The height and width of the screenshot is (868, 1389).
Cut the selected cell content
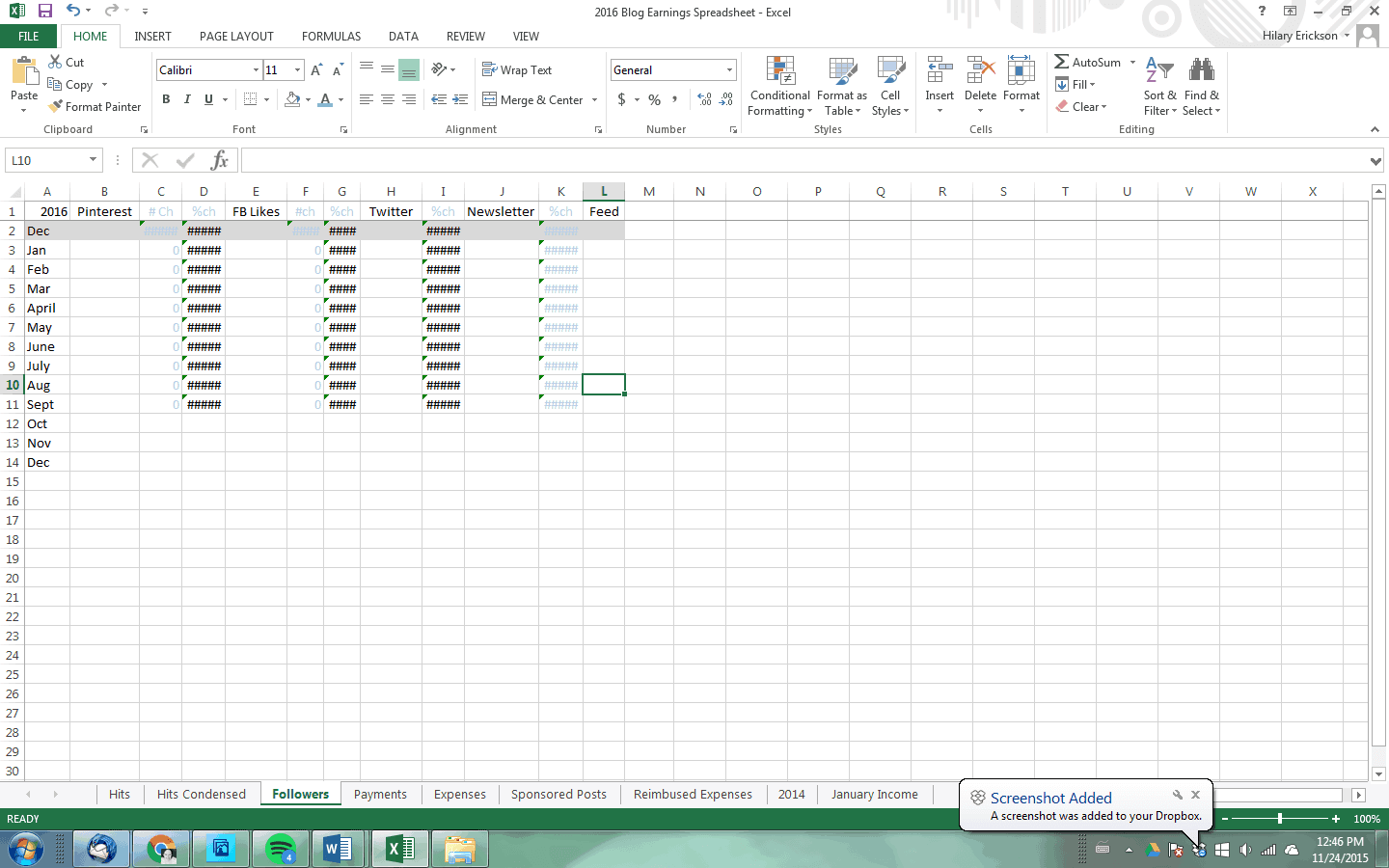[66, 62]
